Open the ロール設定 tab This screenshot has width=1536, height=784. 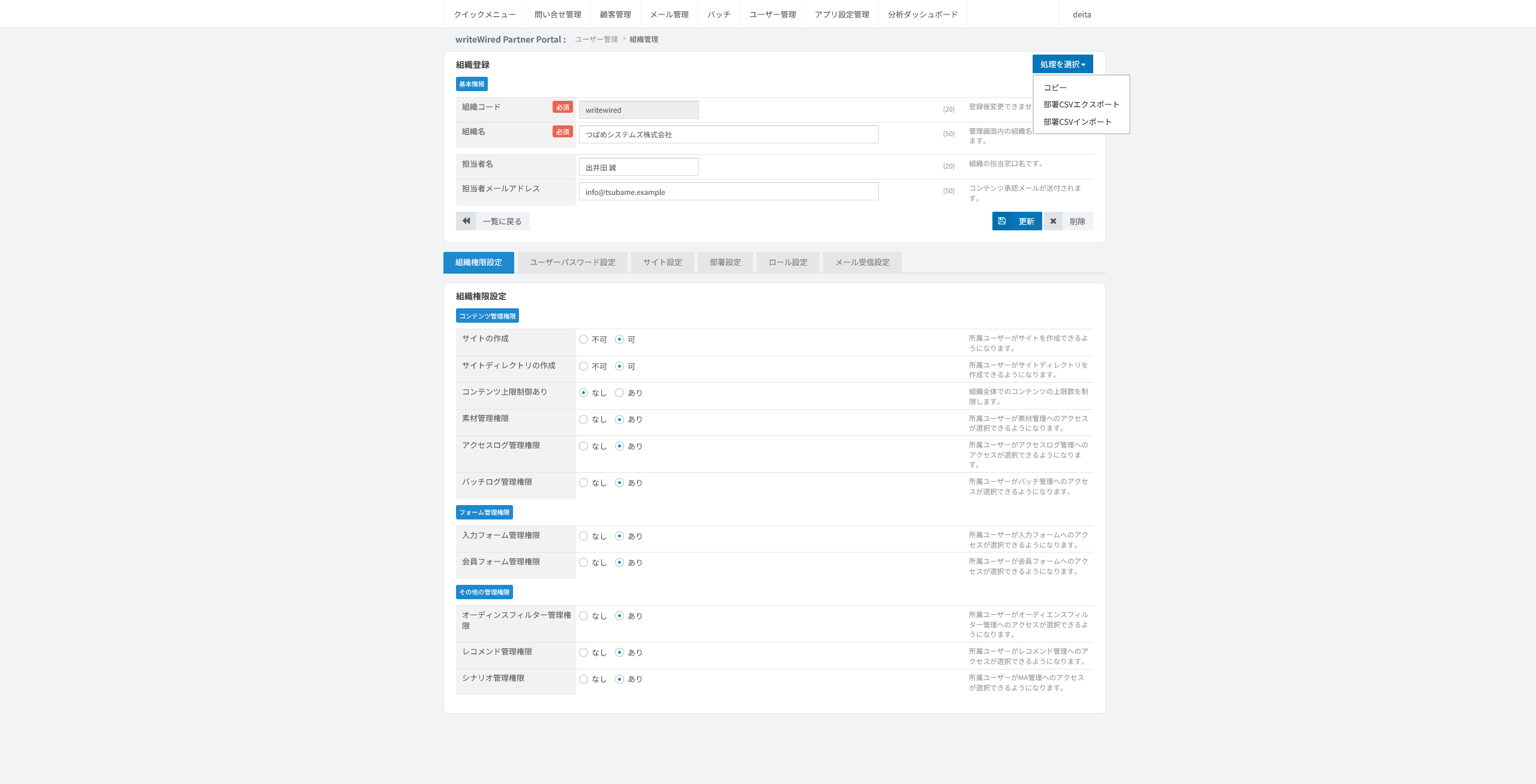[788, 262]
